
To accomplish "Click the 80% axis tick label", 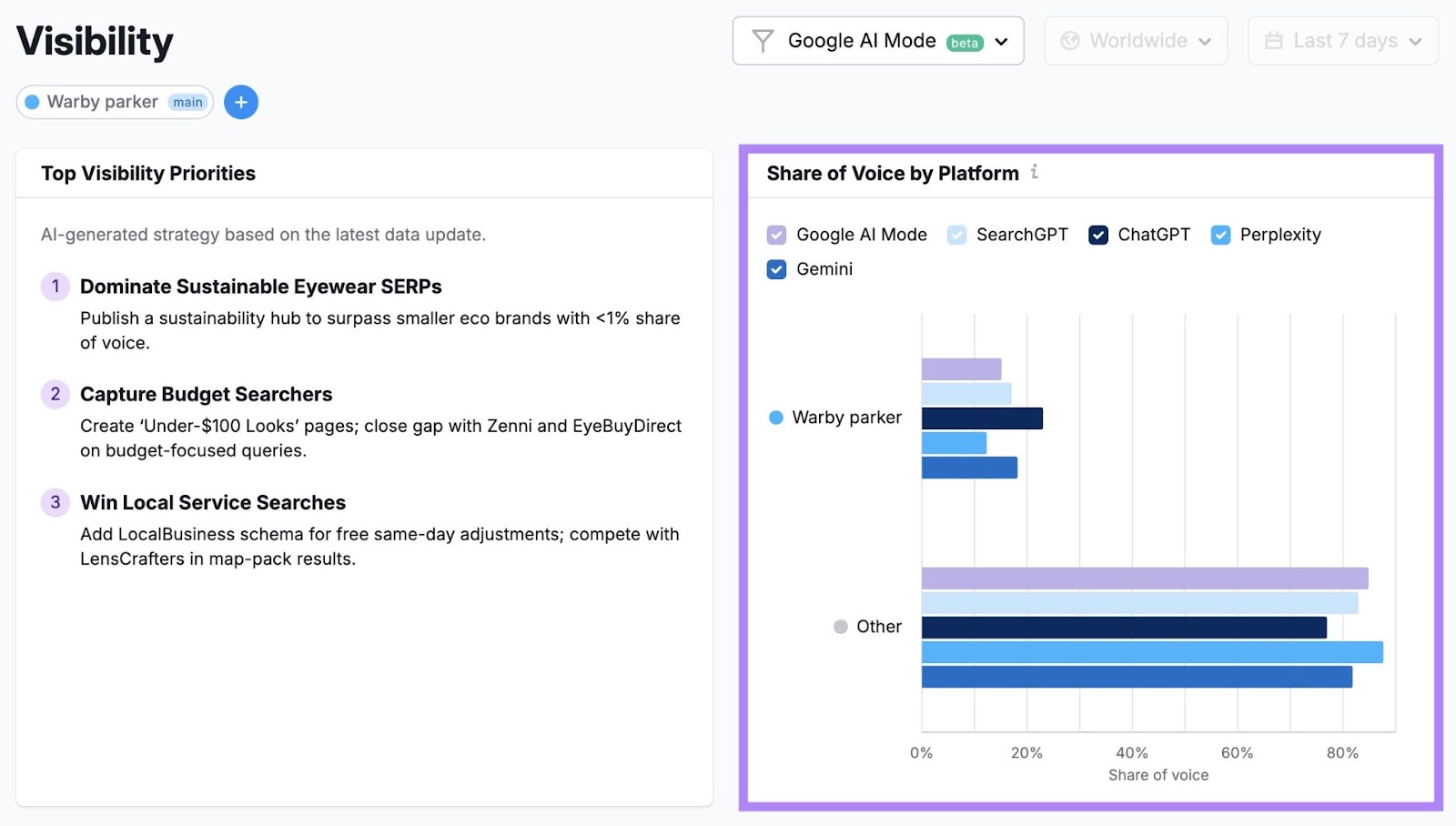I will (1342, 753).
